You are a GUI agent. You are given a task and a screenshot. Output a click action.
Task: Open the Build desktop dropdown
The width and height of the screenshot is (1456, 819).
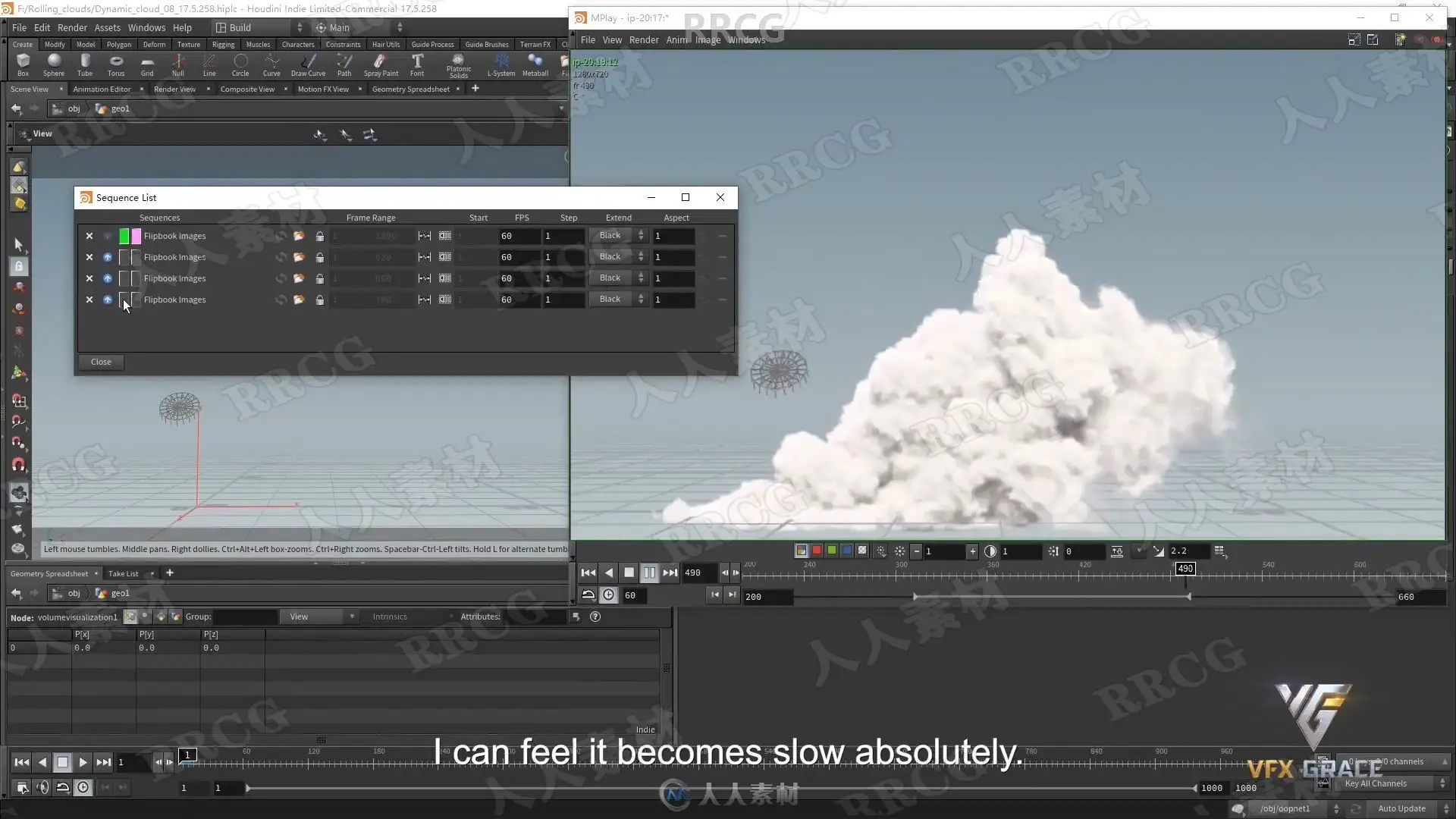tap(259, 27)
